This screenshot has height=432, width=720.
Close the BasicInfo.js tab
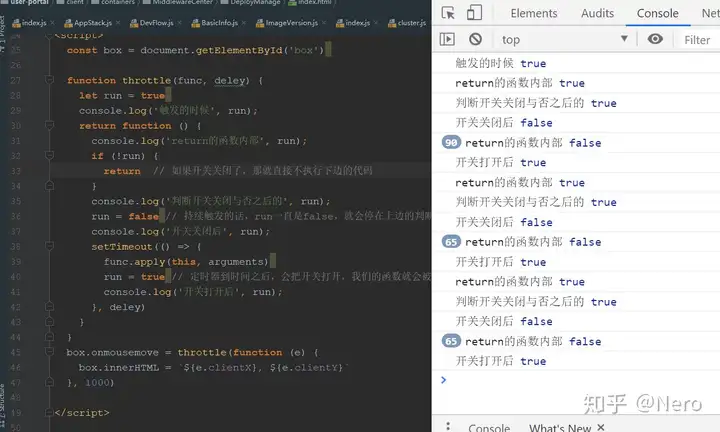point(243,22)
